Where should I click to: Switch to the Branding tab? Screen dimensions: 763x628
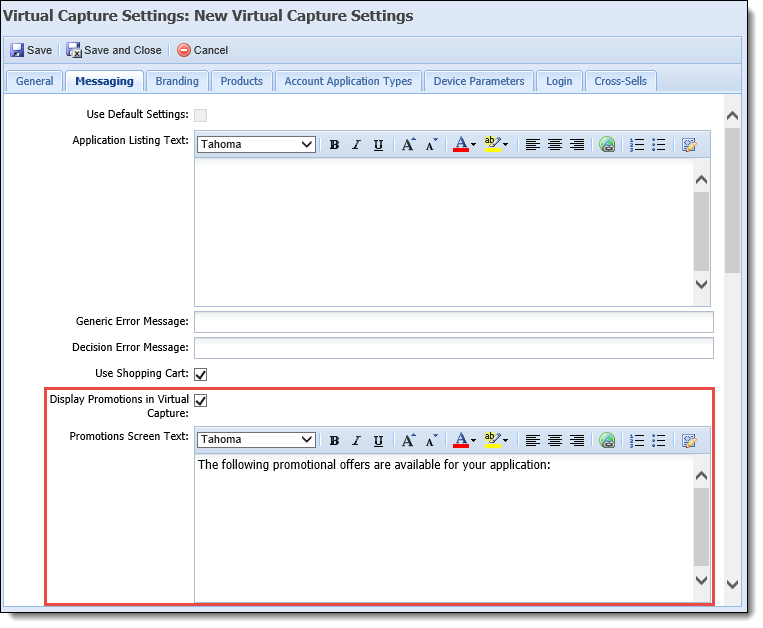177,81
